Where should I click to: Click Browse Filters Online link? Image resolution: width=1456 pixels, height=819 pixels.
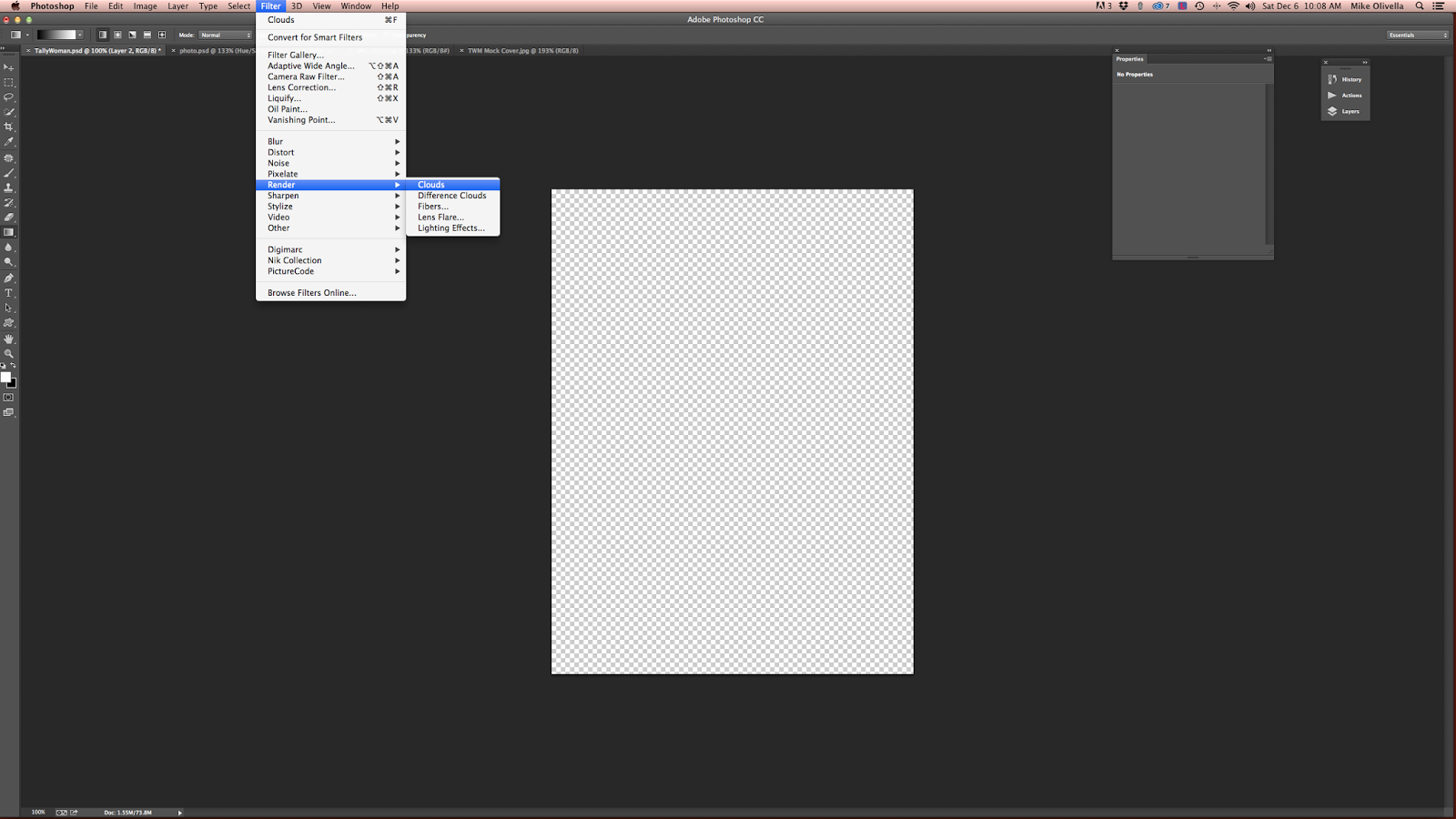tap(331, 293)
